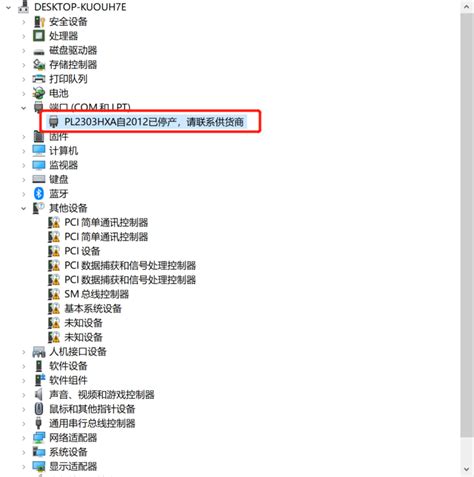
Task: Click the scrollbar down arrow
Action: (x=467, y=470)
